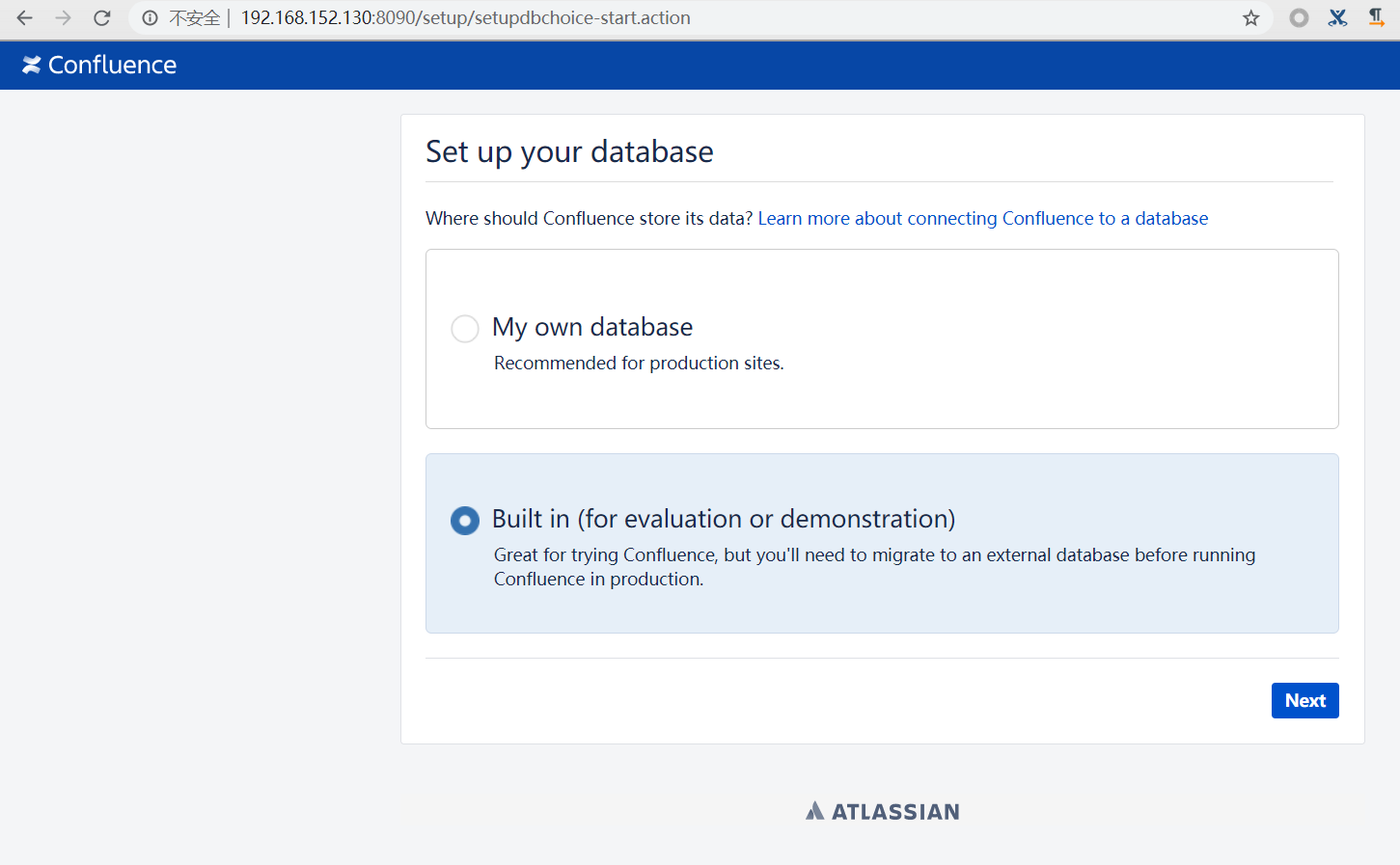Viewport: 1400px width, 865px height.
Task: Click the Confluence header title text
Action: 112,65
